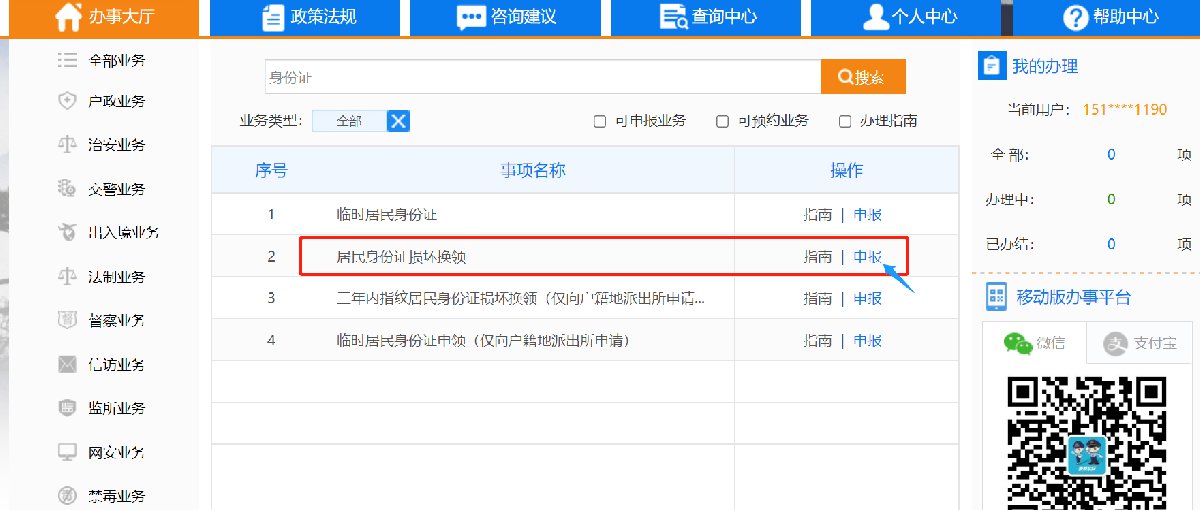1200x510 pixels.
Task: Click the 户政业务 shield icon in sidebar
Action: (x=68, y=101)
